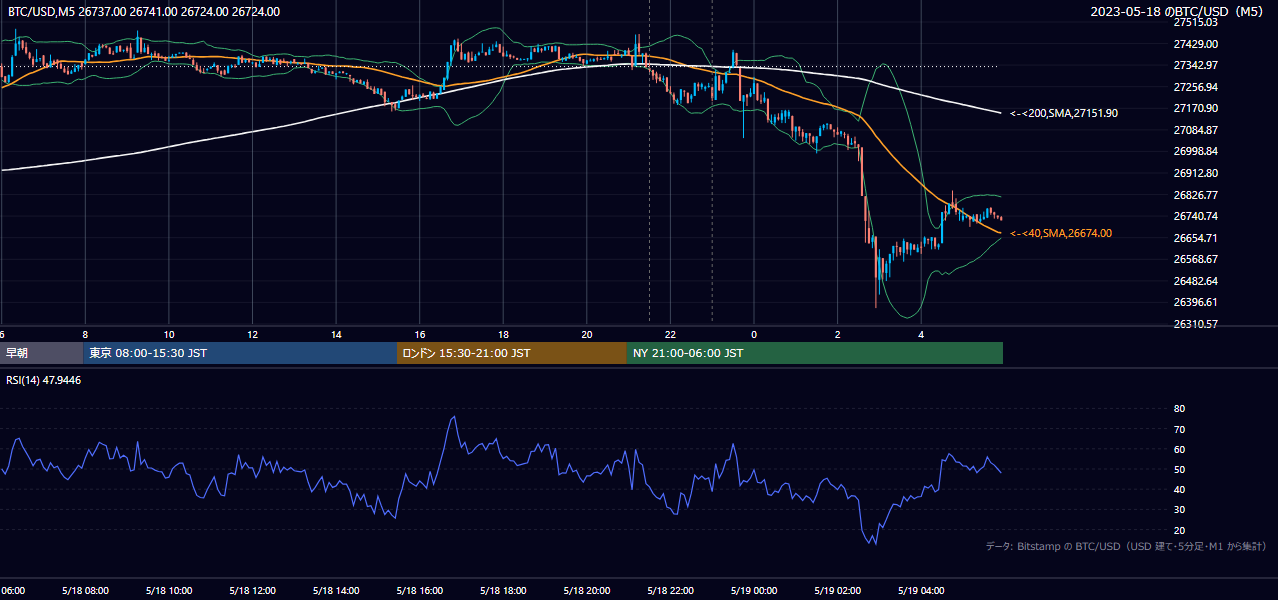The height and width of the screenshot is (600, 1278).
Task: Select the 東京 08:00-15:30 JST session bar
Action: 241,353
